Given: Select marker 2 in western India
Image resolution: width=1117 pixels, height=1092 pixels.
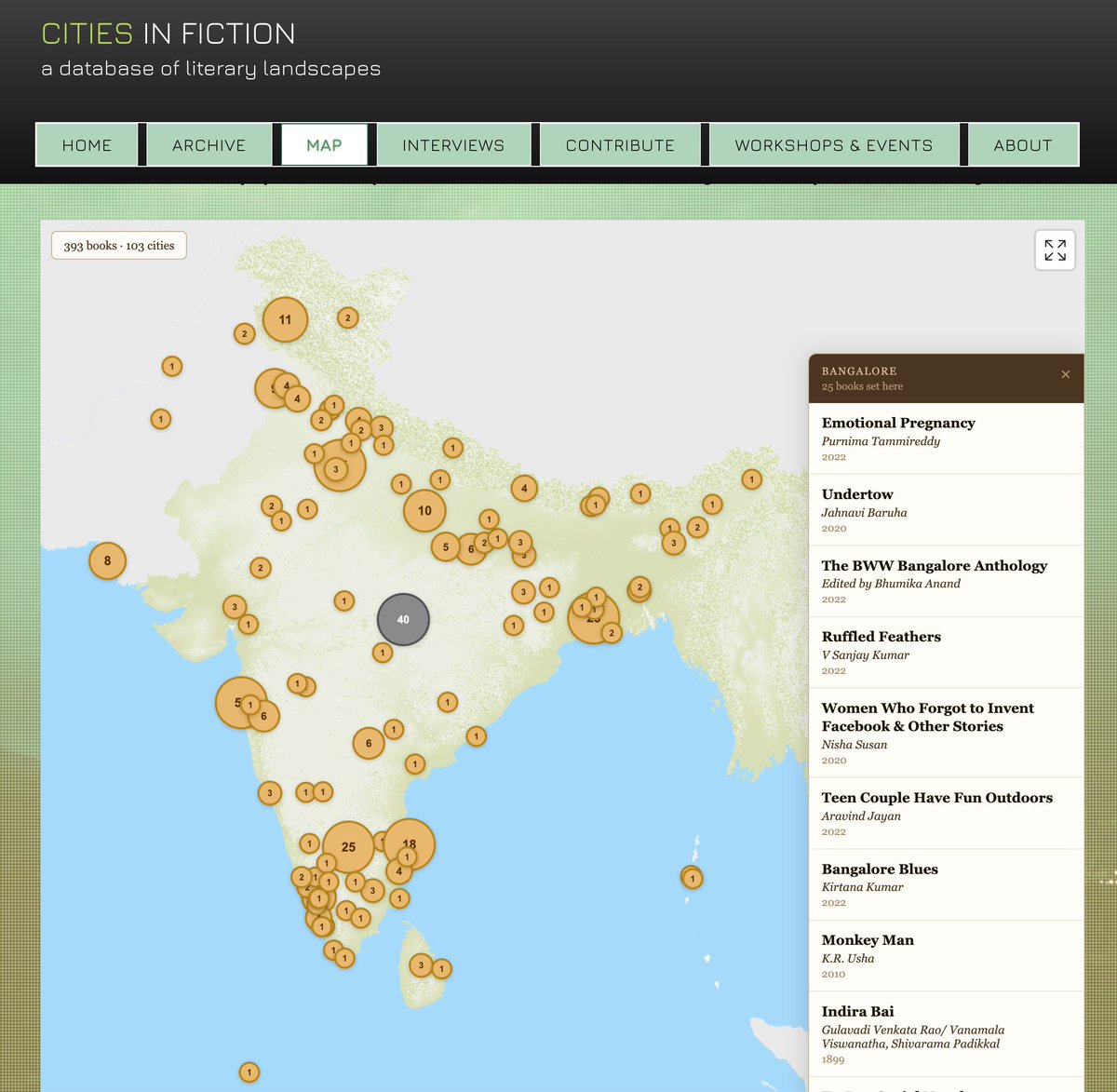Looking at the screenshot, I should (260, 567).
